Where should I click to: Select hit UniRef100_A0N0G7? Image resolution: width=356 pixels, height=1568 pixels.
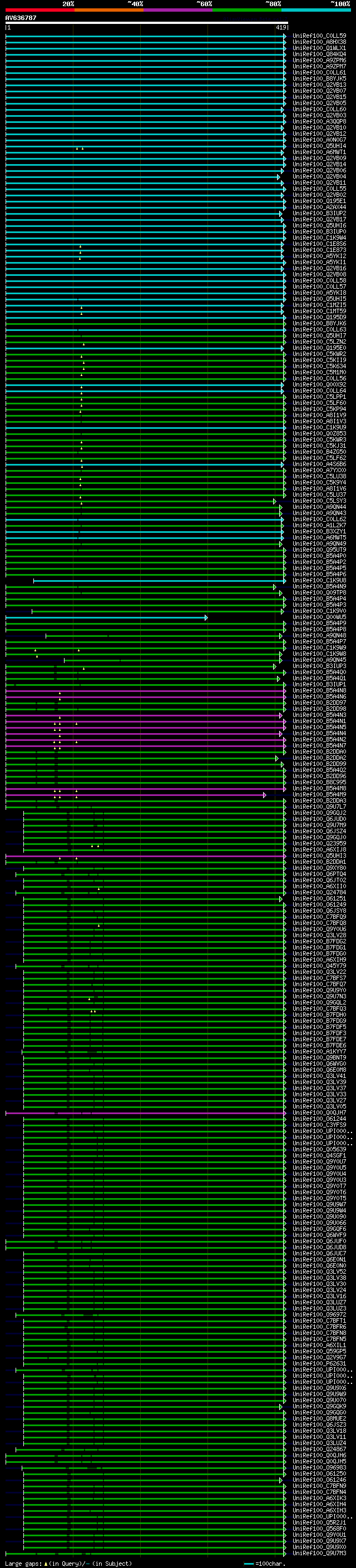pos(319,140)
